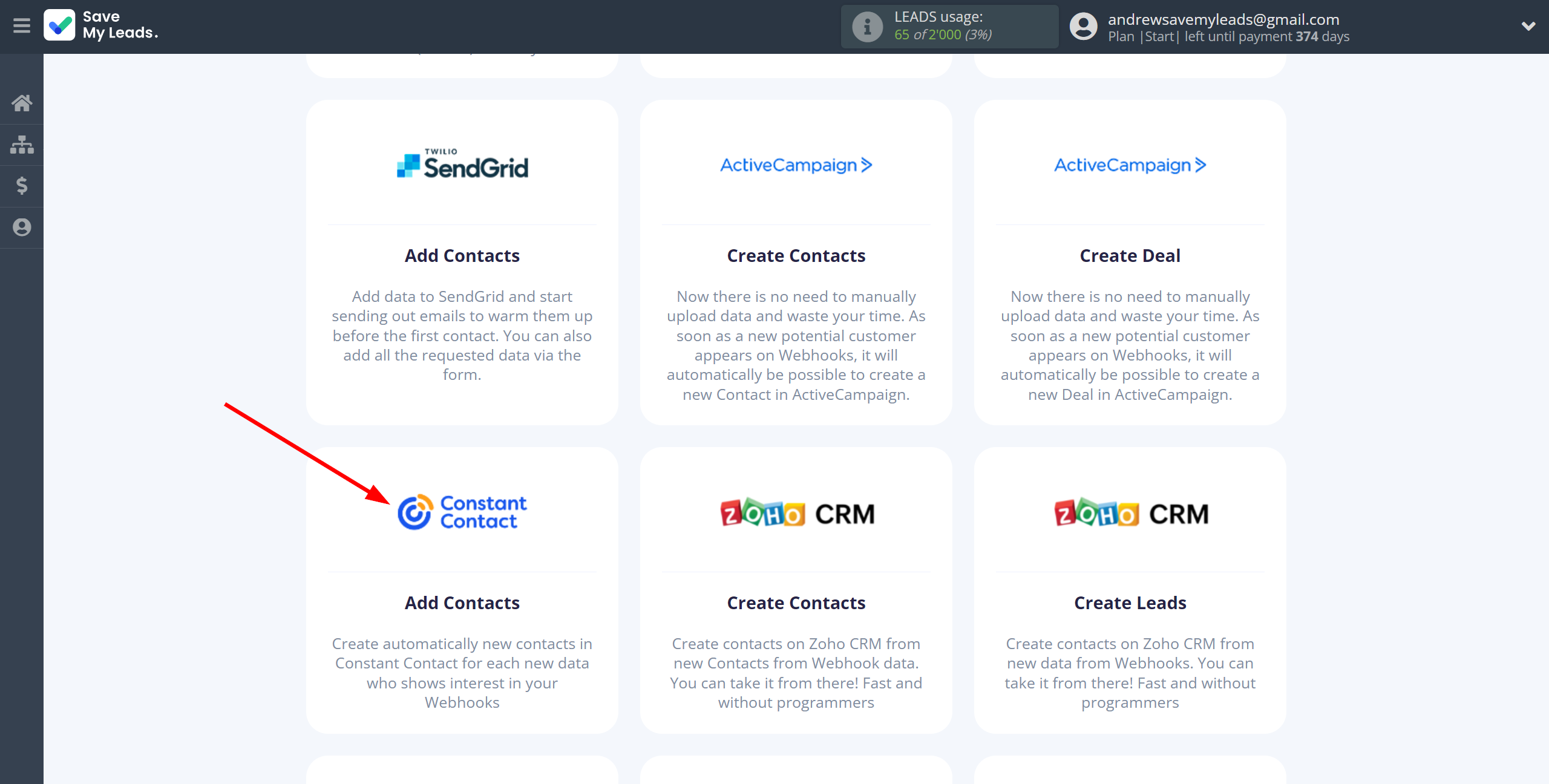Click the account avatar icon in header
1549x784 pixels.
(1083, 27)
